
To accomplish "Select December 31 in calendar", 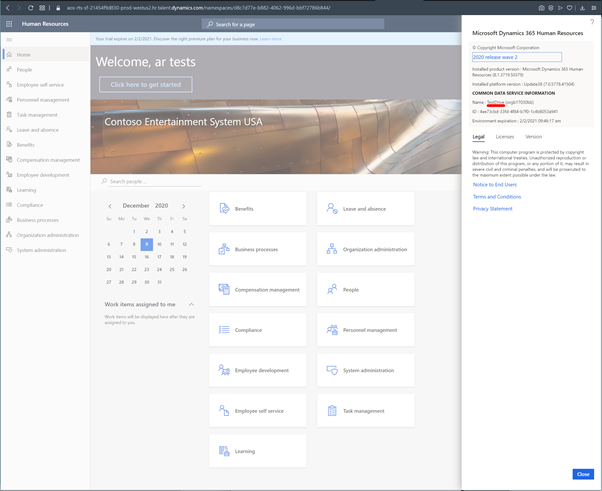I will tap(159, 282).
